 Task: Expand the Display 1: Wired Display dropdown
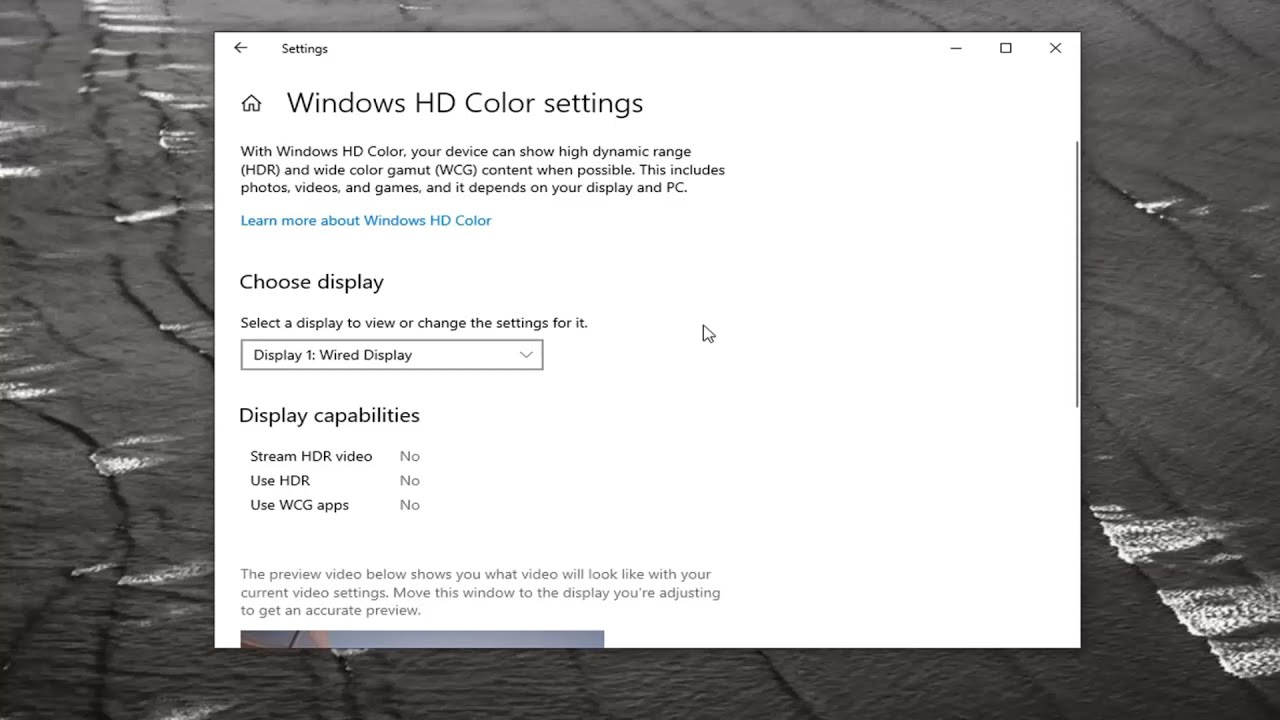(x=392, y=355)
